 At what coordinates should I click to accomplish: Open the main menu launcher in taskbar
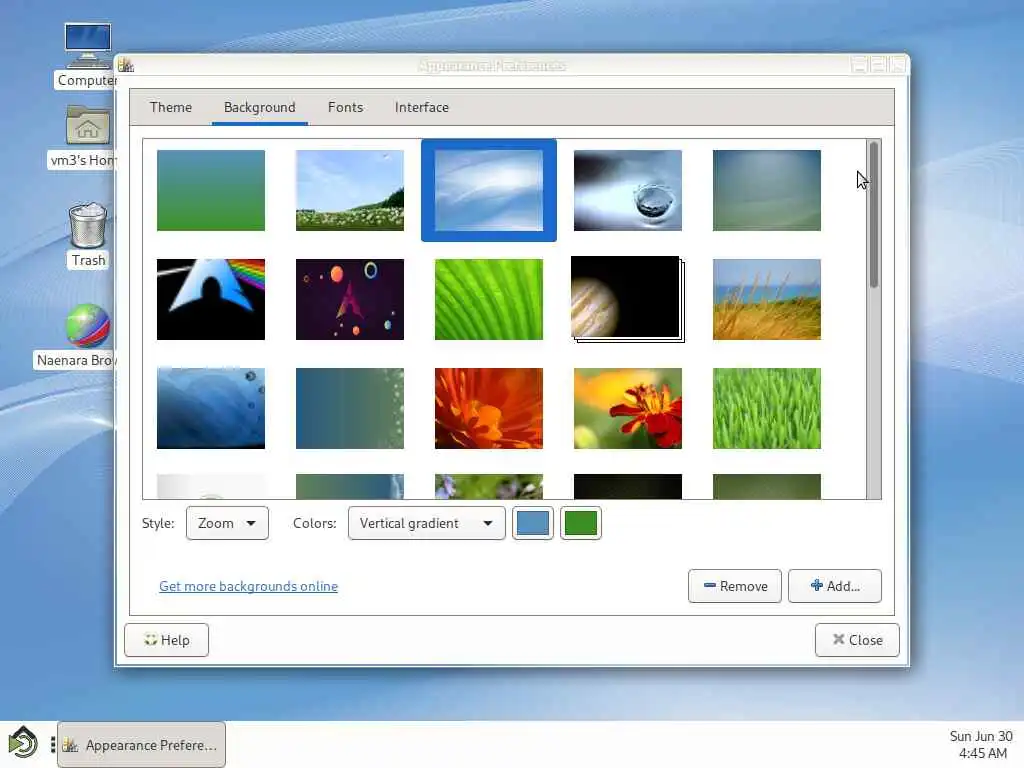(23, 744)
